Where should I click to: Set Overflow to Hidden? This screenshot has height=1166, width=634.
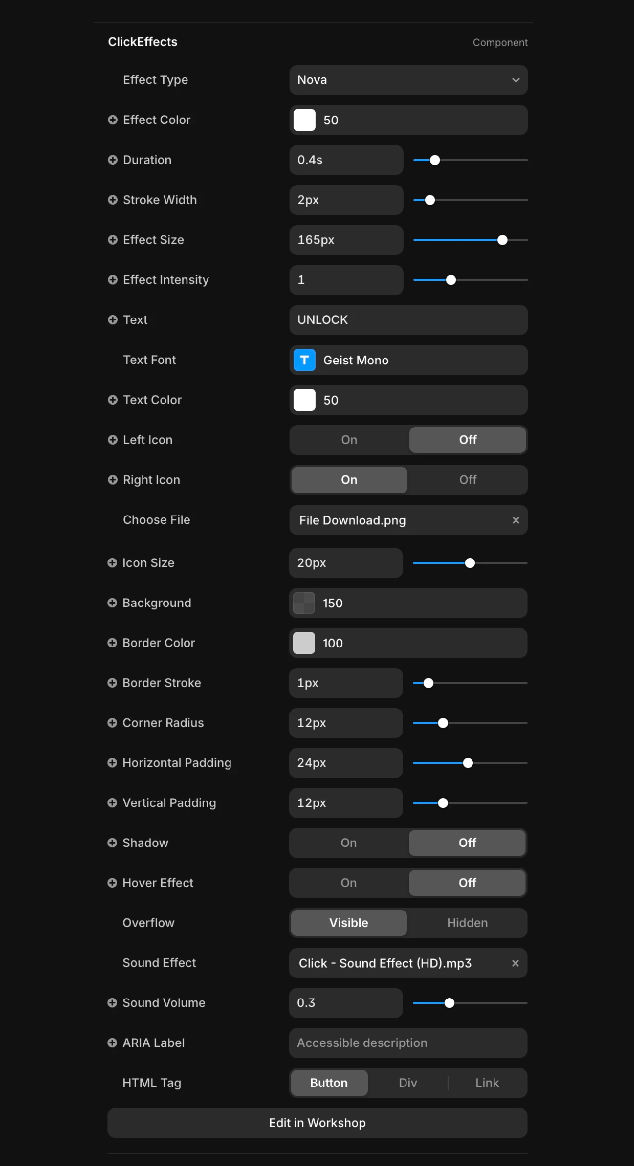point(467,923)
